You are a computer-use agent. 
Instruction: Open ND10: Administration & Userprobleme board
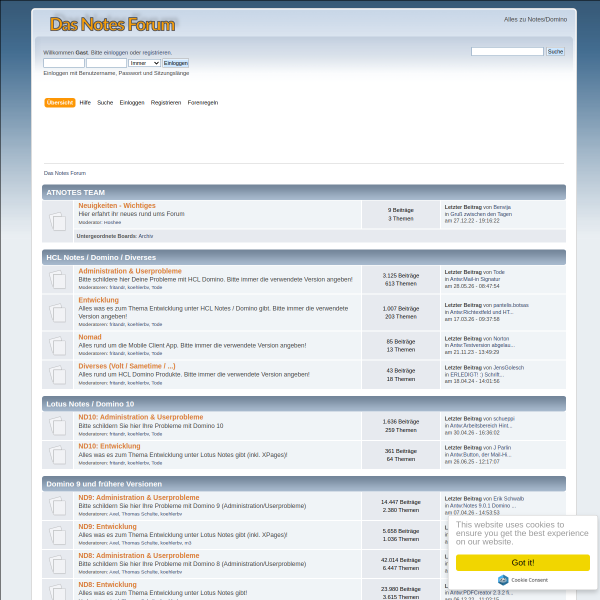tap(141, 417)
